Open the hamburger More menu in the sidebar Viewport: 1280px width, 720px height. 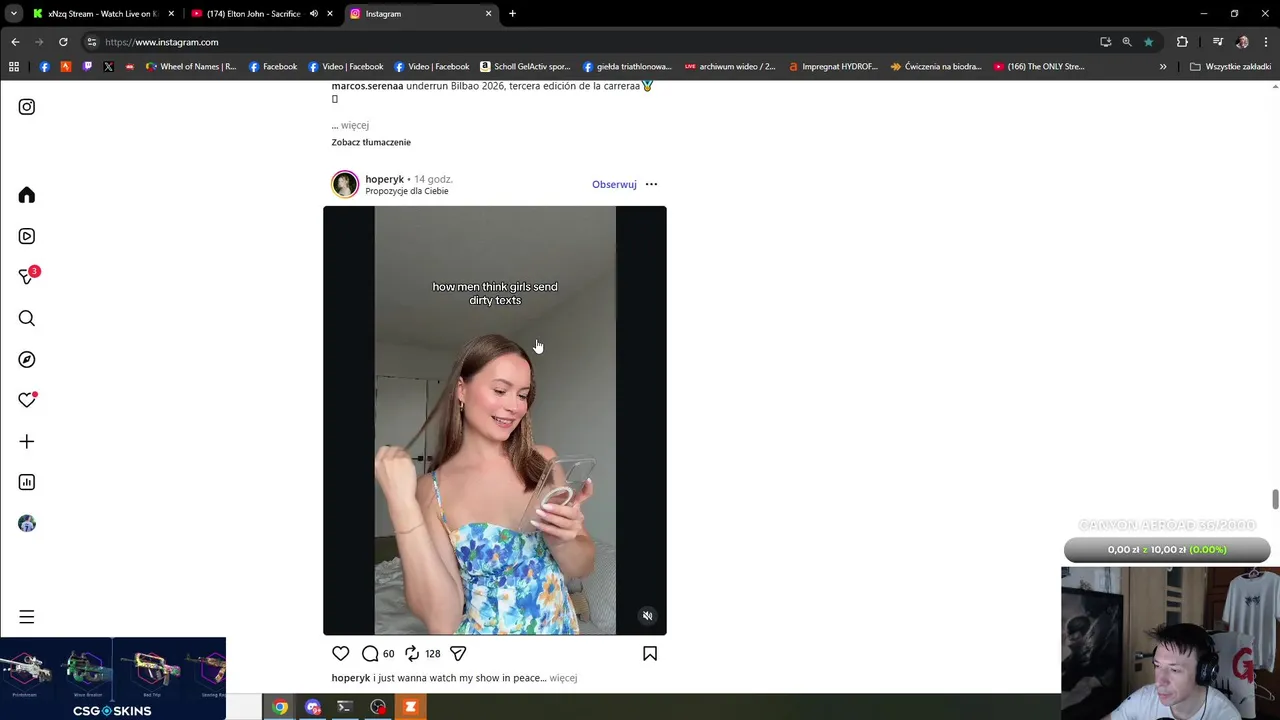pyautogui.click(x=27, y=617)
